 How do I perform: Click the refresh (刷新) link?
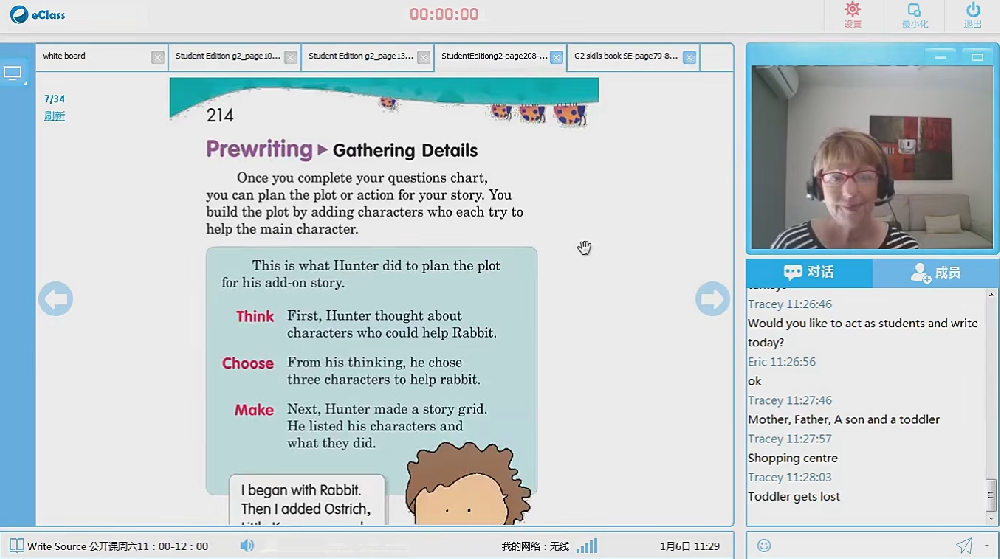pyautogui.click(x=54, y=116)
